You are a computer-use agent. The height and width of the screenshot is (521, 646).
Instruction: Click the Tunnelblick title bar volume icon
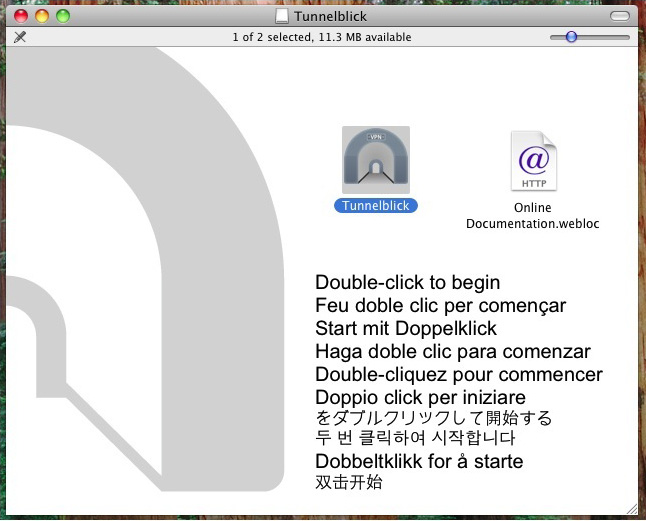click(282, 16)
